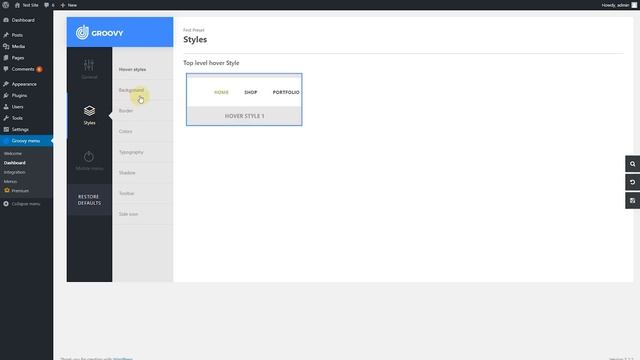The image size is (640, 360).
Task: Open Howdy admin account menu
Action: 619,5
